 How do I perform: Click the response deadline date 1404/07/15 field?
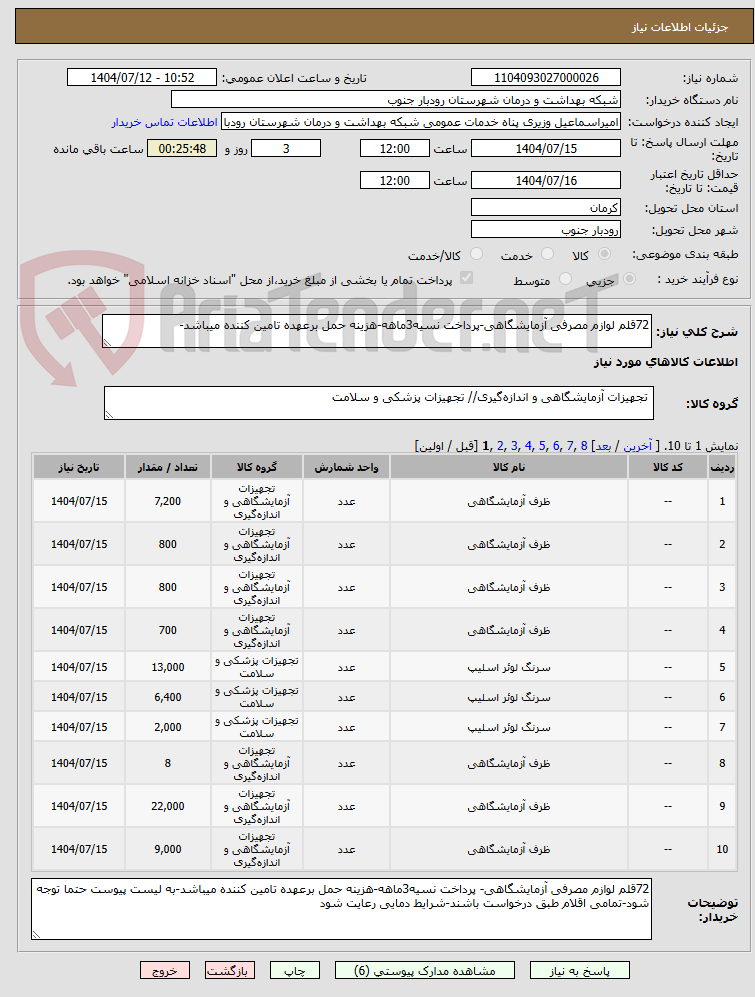(x=546, y=148)
